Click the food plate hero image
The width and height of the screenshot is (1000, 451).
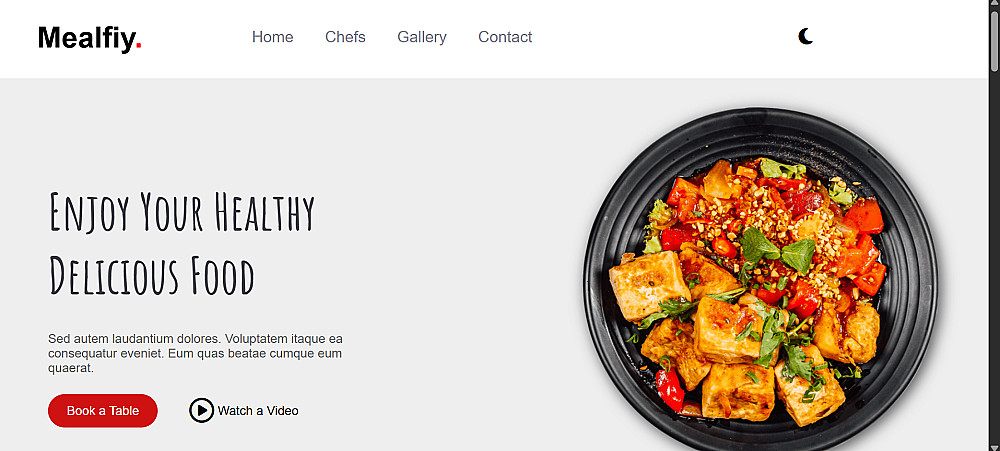[761, 279]
